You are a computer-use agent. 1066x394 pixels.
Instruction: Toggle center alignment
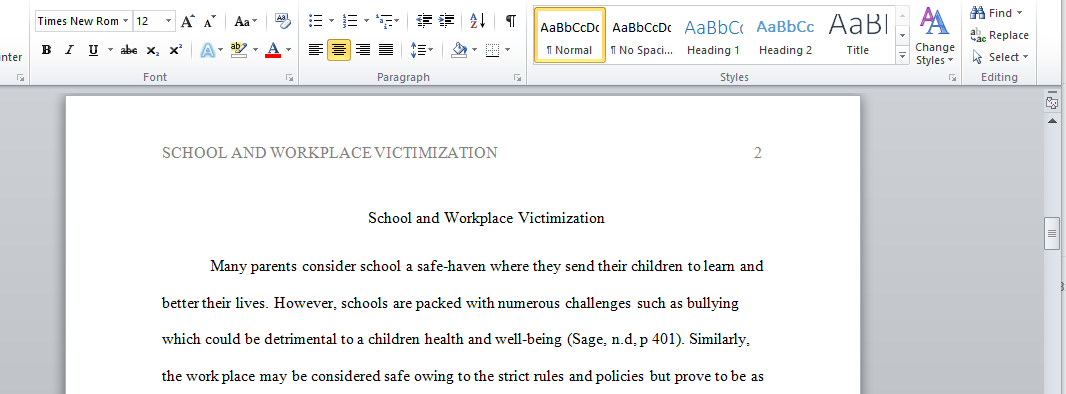[x=339, y=50]
